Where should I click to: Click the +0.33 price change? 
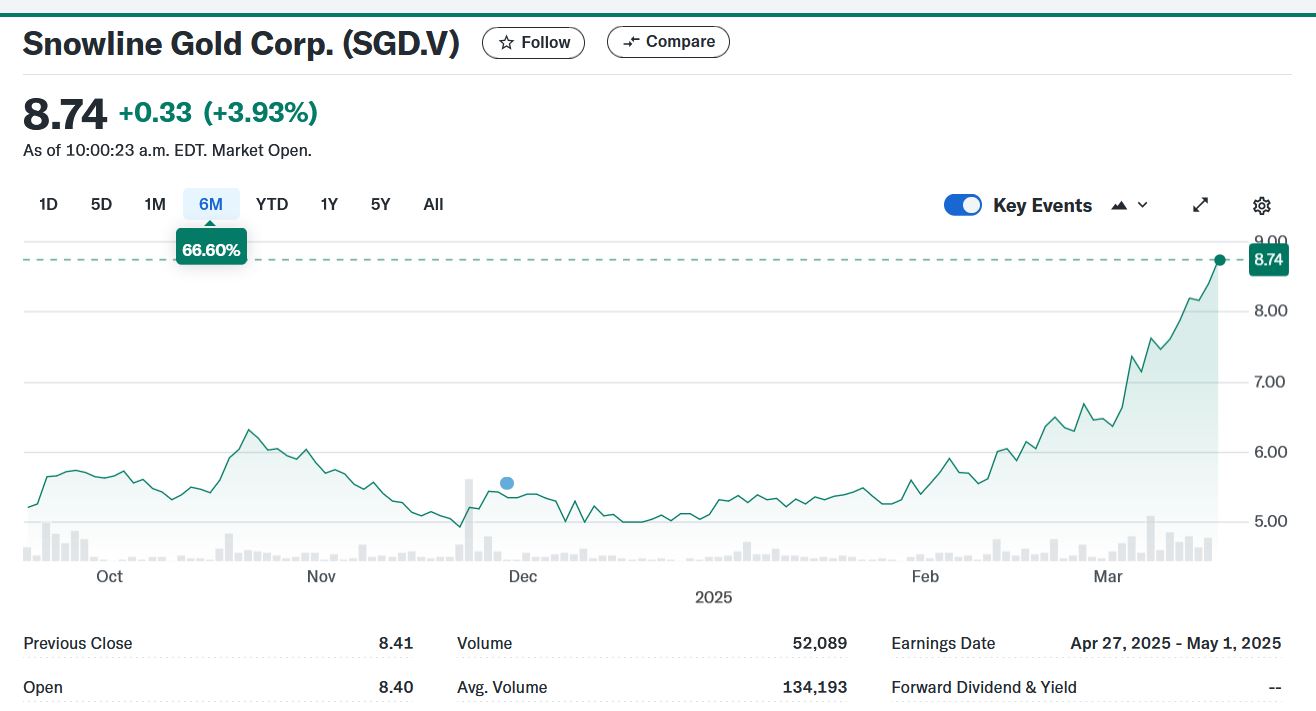click(155, 113)
